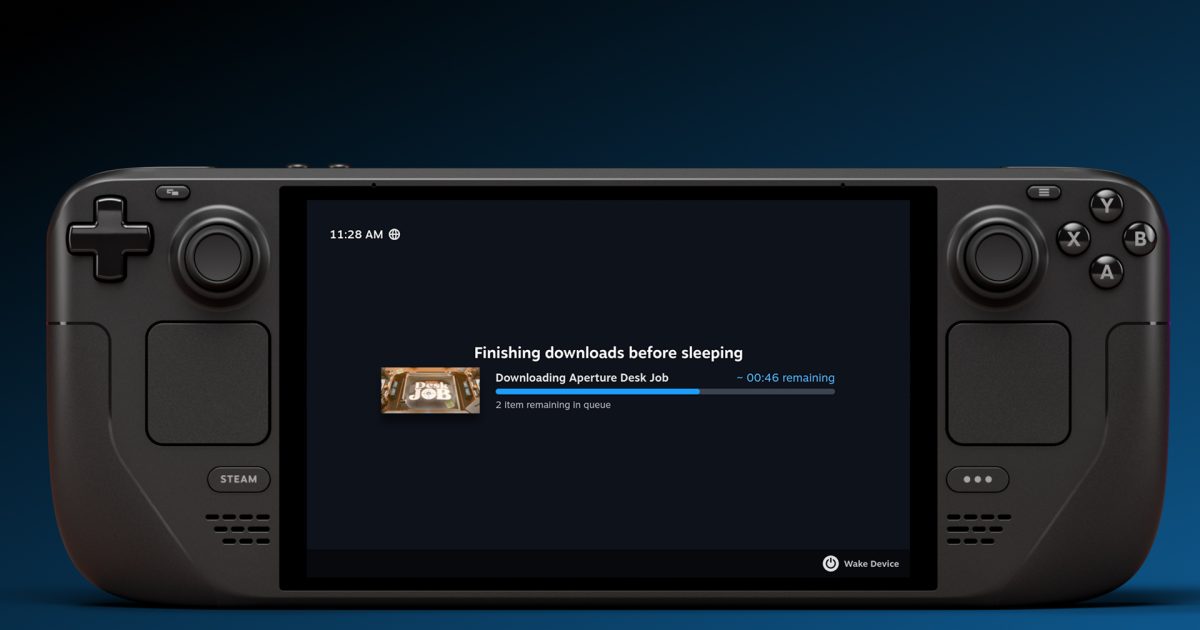Click the globe network icon beside the time
Image resolution: width=1200 pixels, height=630 pixels.
394,235
